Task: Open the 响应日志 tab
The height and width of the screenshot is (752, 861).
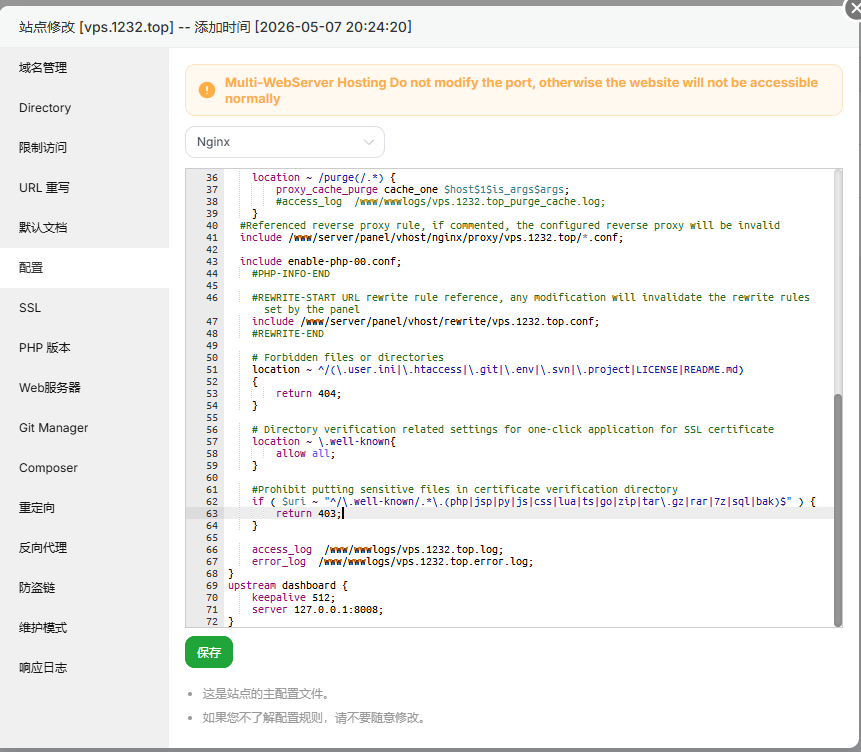Action: click(x=43, y=668)
